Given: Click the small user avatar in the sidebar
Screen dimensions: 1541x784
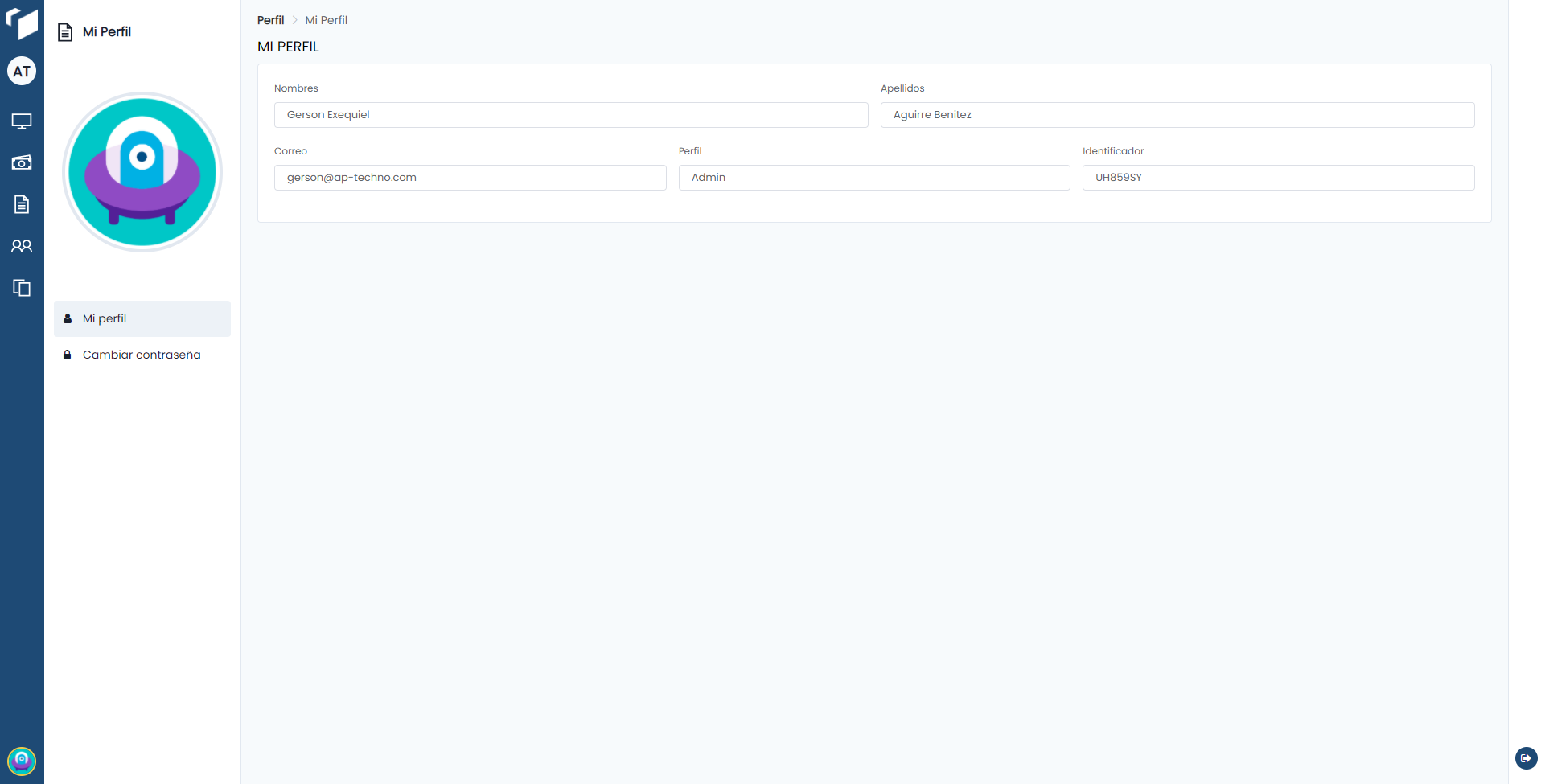Looking at the screenshot, I should (22, 761).
